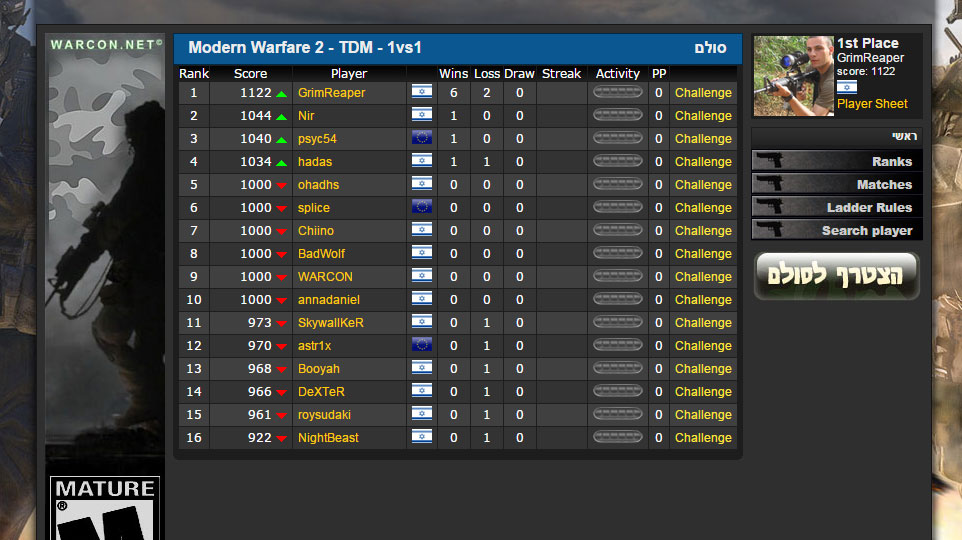This screenshot has width=962, height=540.
Task: Click the Score column header
Action: [250, 74]
